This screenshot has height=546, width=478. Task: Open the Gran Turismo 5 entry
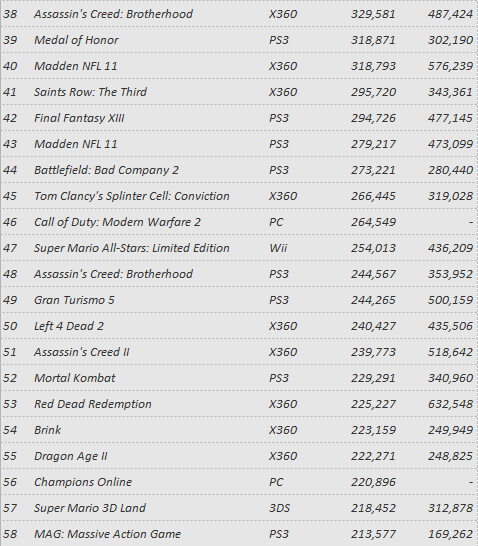74,300
